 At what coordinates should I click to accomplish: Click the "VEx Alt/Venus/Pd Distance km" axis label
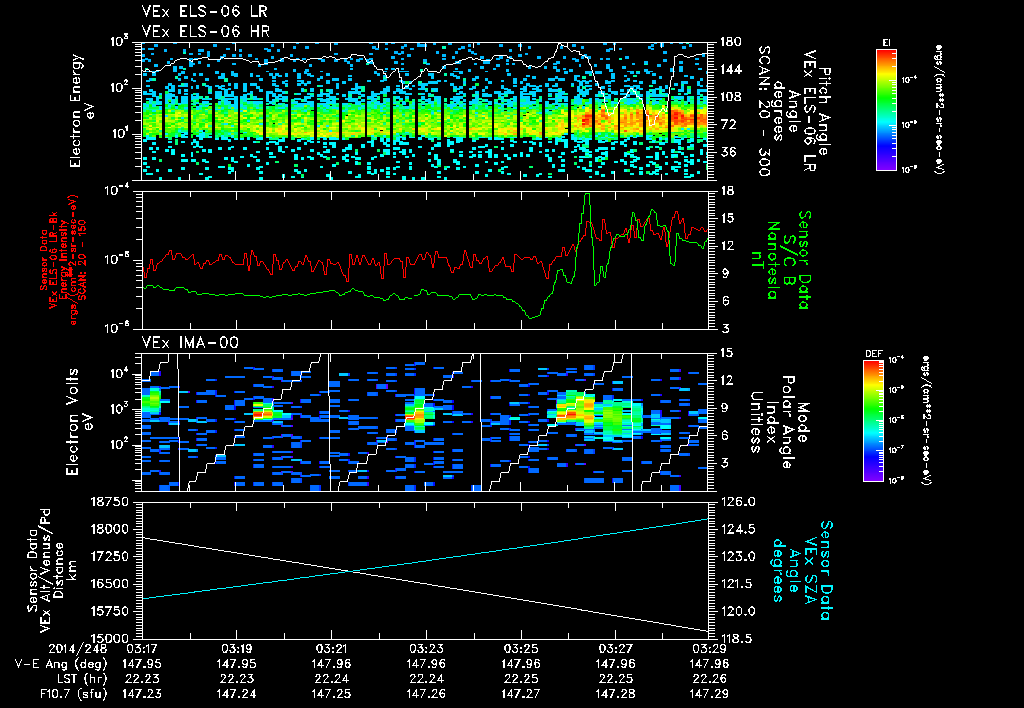[56, 570]
